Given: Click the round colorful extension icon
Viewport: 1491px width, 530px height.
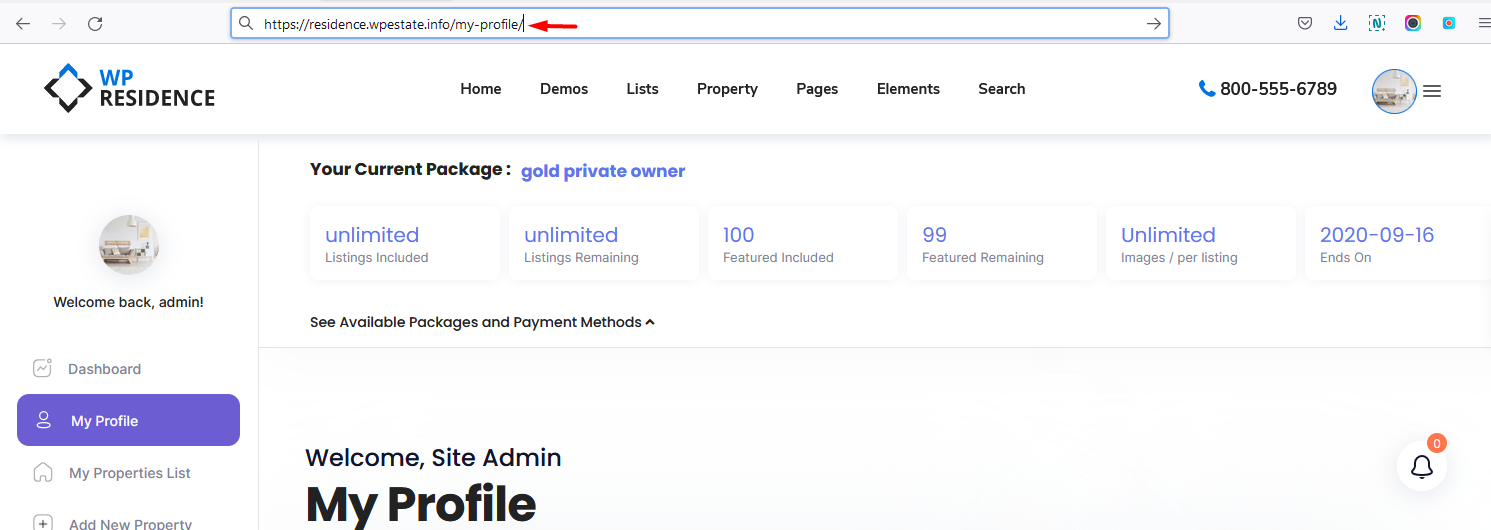Looking at the screenshot, I should pos(1413,24).
